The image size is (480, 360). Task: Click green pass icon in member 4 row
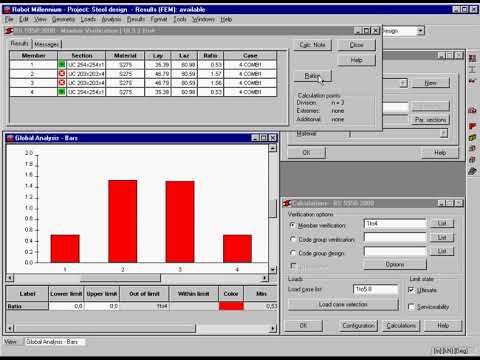click(x=62, y=92)
